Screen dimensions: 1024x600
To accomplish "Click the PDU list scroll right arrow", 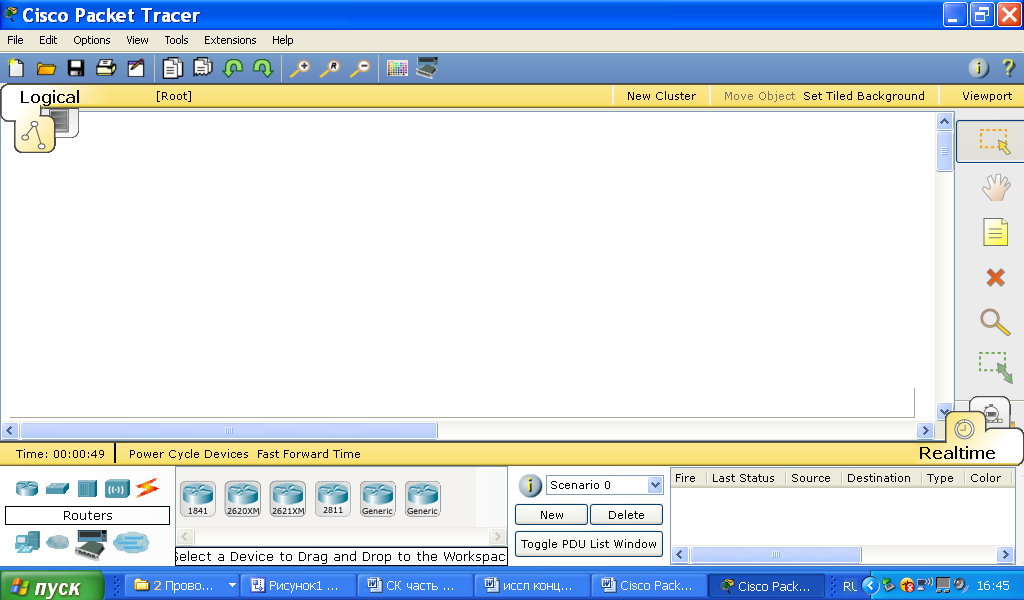I will 1005,554.
